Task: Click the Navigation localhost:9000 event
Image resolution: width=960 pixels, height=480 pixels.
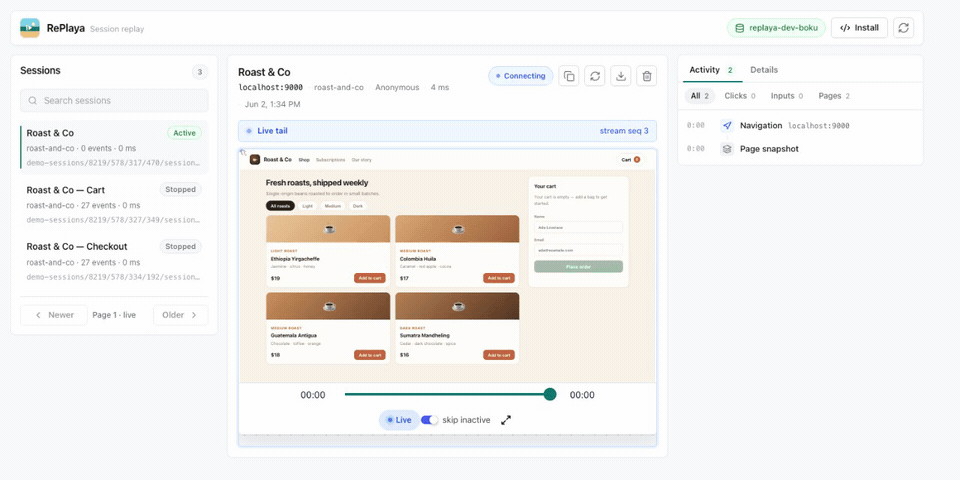Action: (x=800, y=126)
